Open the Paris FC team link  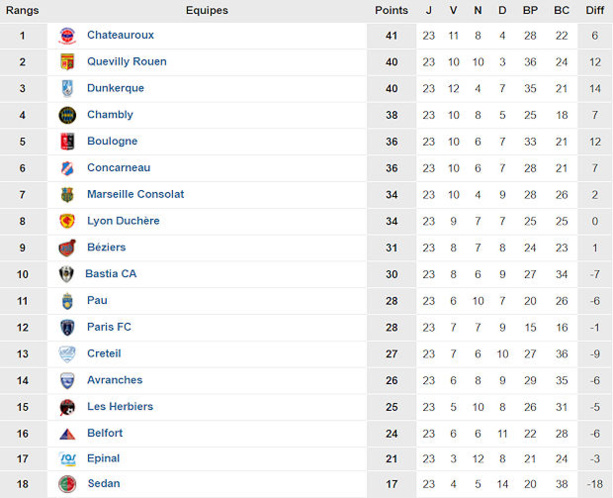[x=109, y=327]
